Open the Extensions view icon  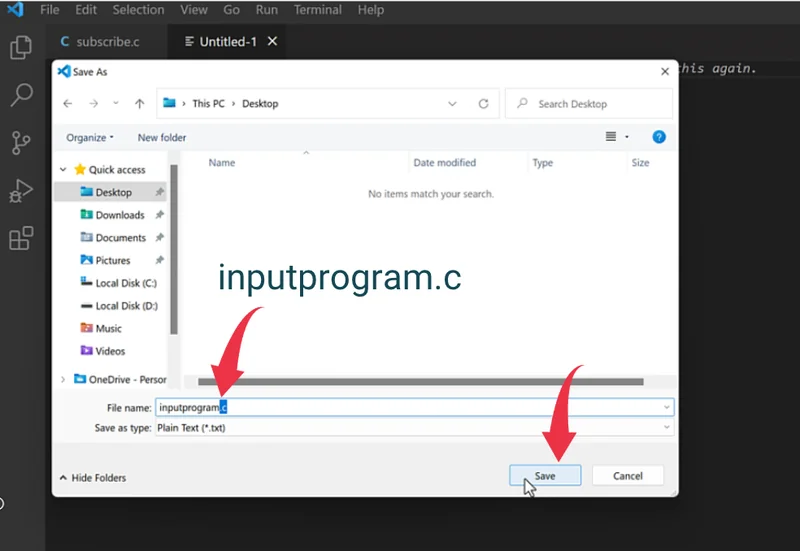click(x=21, y=239)
